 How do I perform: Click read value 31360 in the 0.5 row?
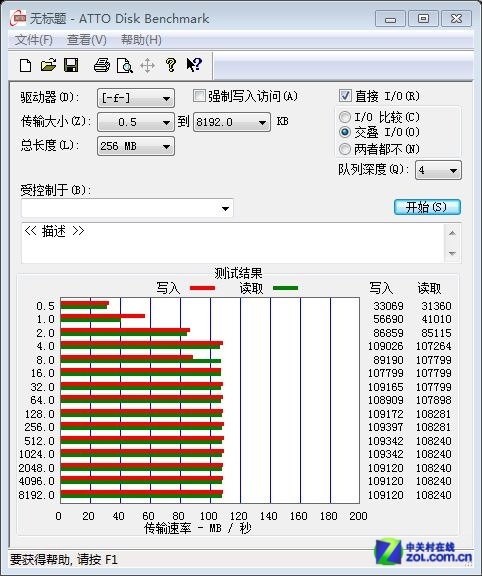coord(436,306)
